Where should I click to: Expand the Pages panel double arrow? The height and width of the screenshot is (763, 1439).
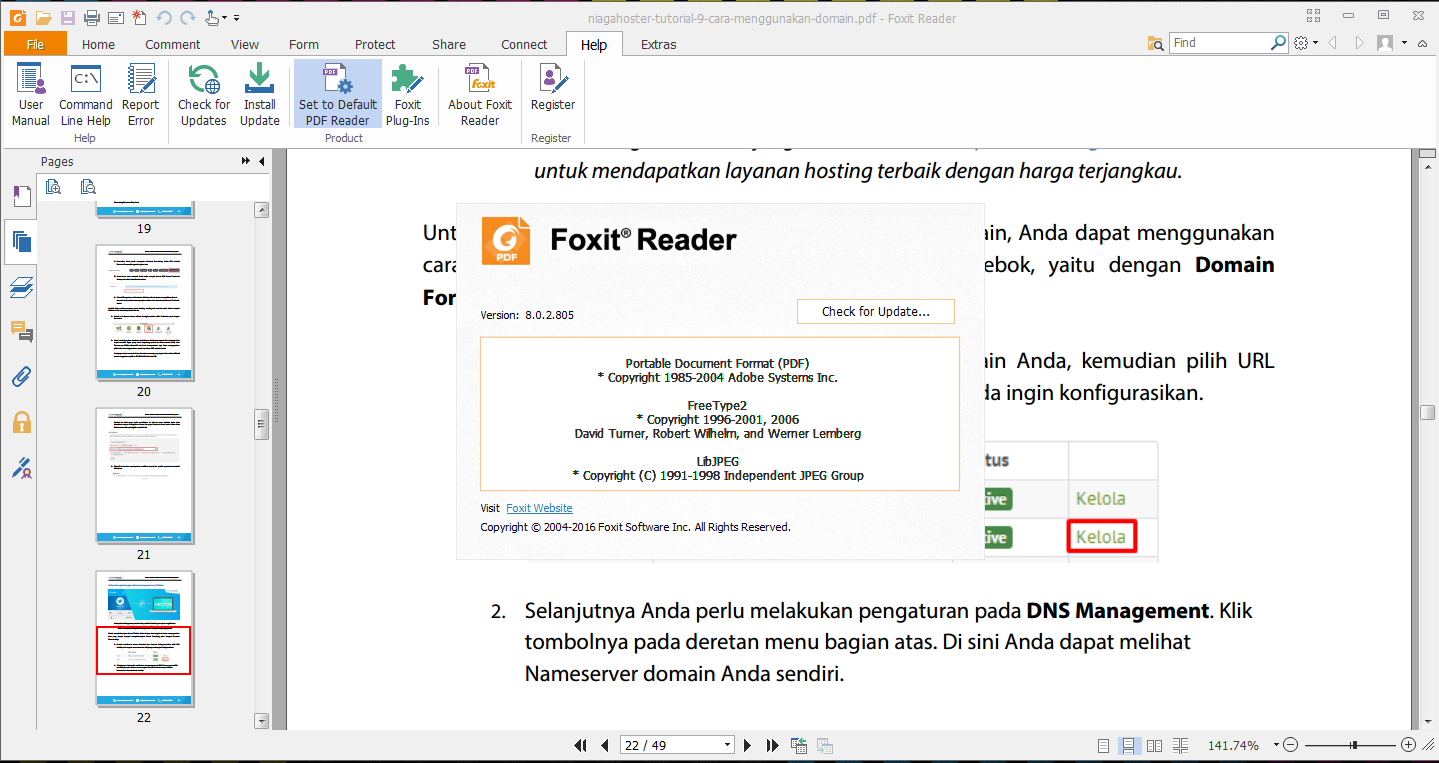click(246, 161)
